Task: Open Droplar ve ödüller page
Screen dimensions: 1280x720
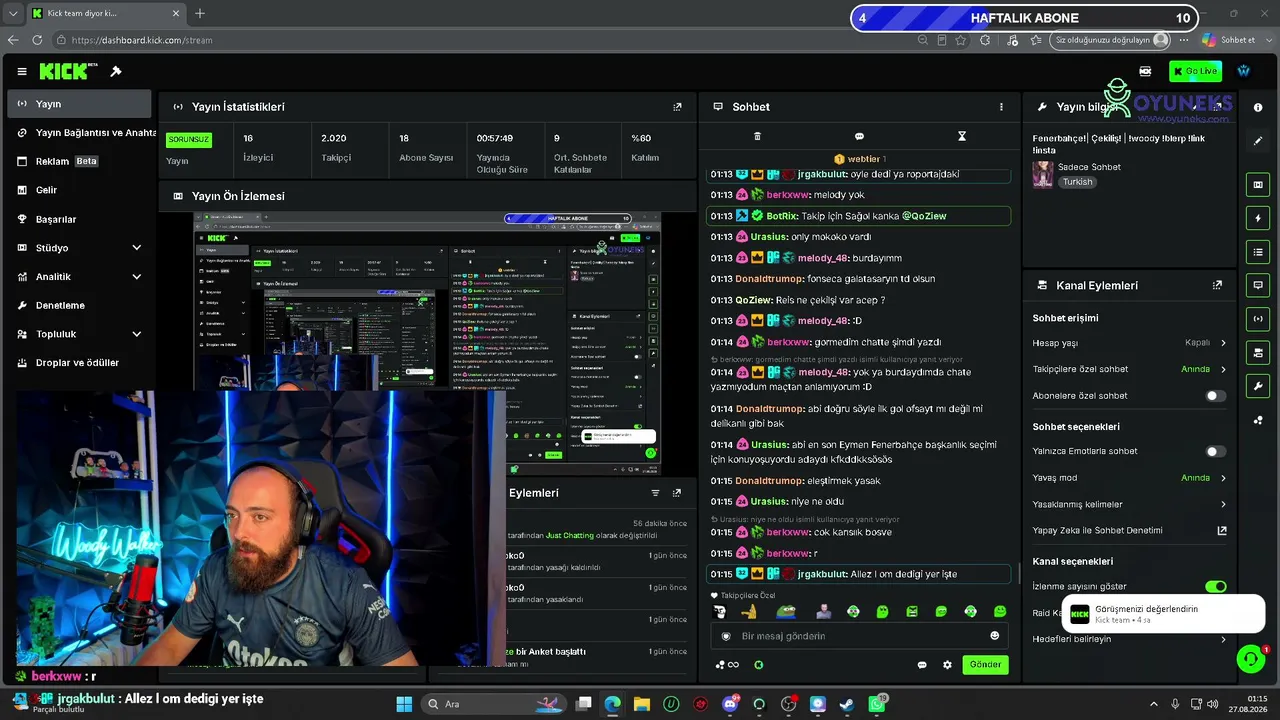Action: (x=79, y=363)
